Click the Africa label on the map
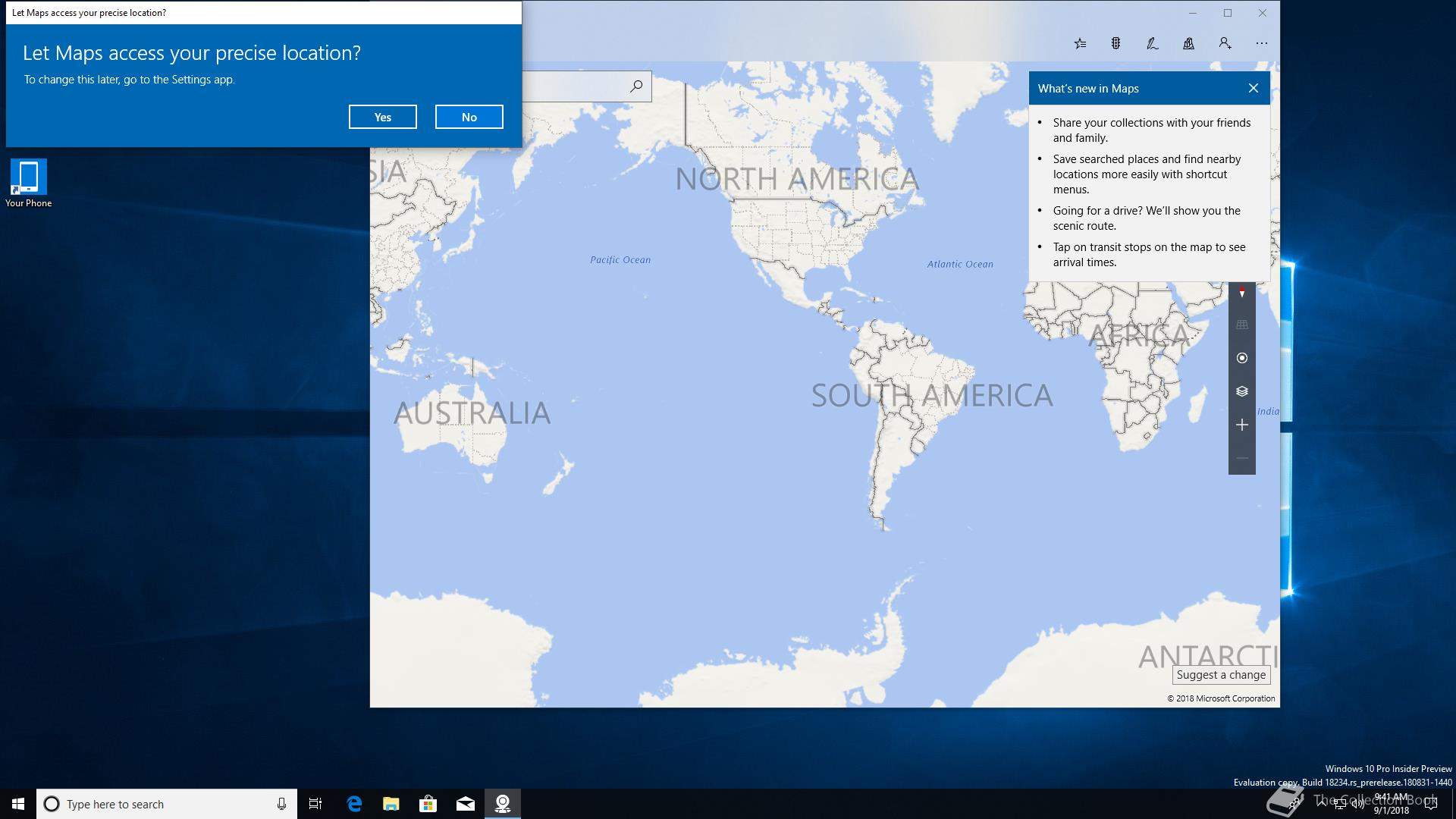This screenshot has height=819, width=1456. pyautogui.click(x=1139, y=334)
